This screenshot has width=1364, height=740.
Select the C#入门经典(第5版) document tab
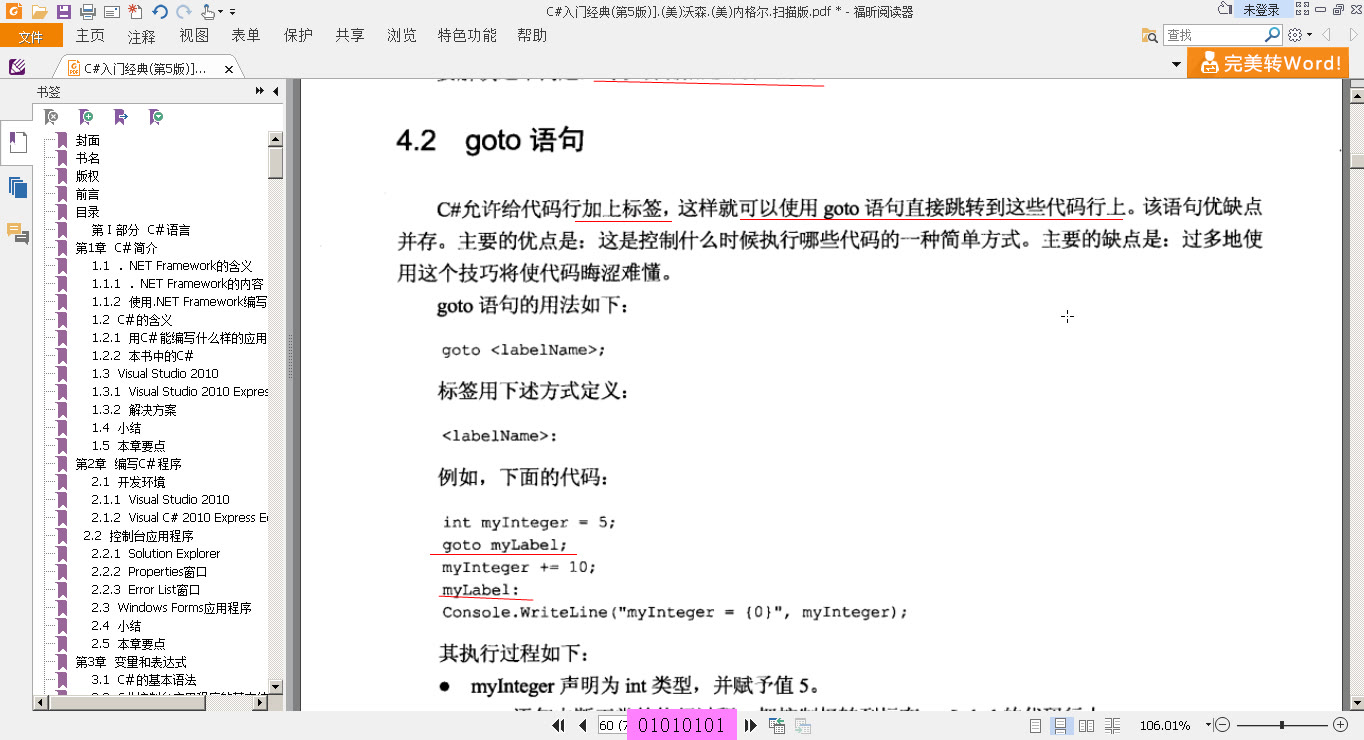click(149, 68)
